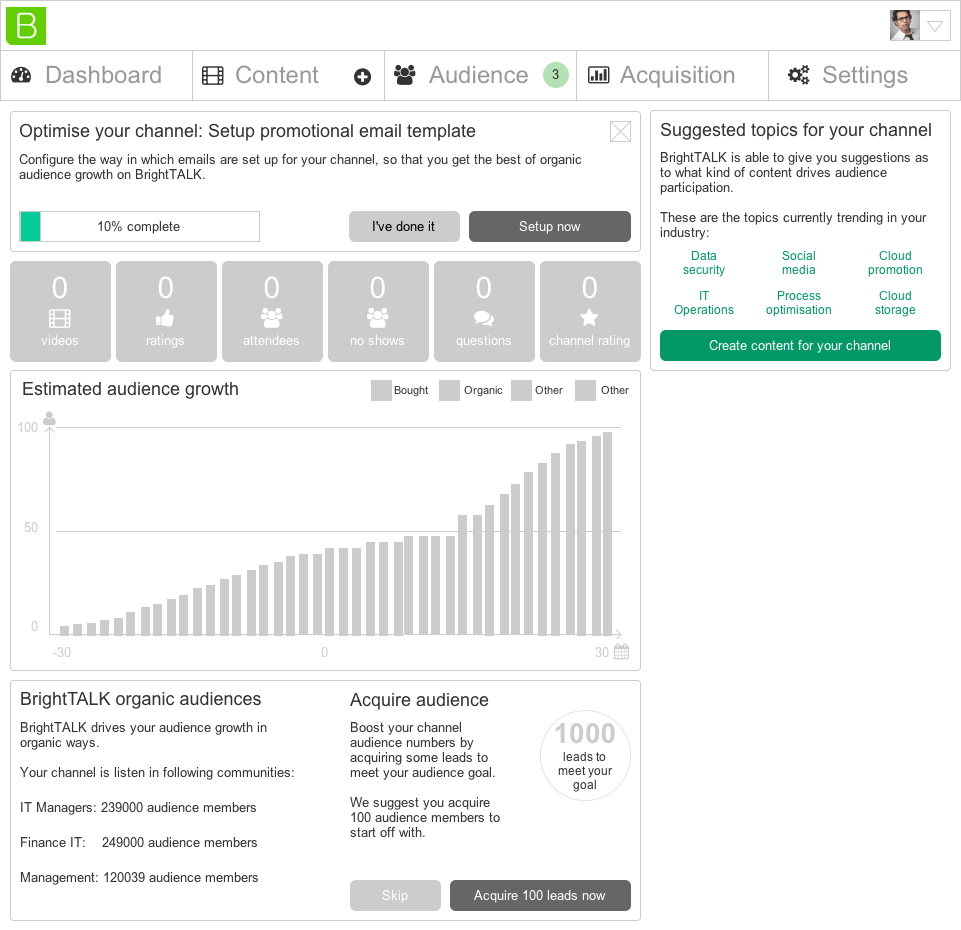Screen dimensions: 961x930
Task: Click the film icon in videos tile
Action: pyautogui.click(x=59, y=318)
